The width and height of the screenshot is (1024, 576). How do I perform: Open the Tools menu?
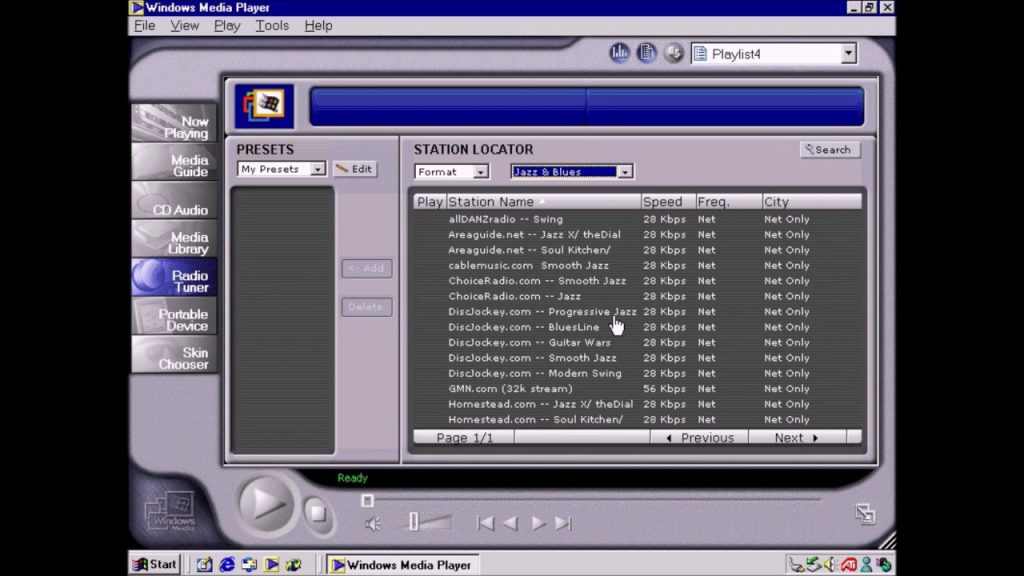coord(272,25)
